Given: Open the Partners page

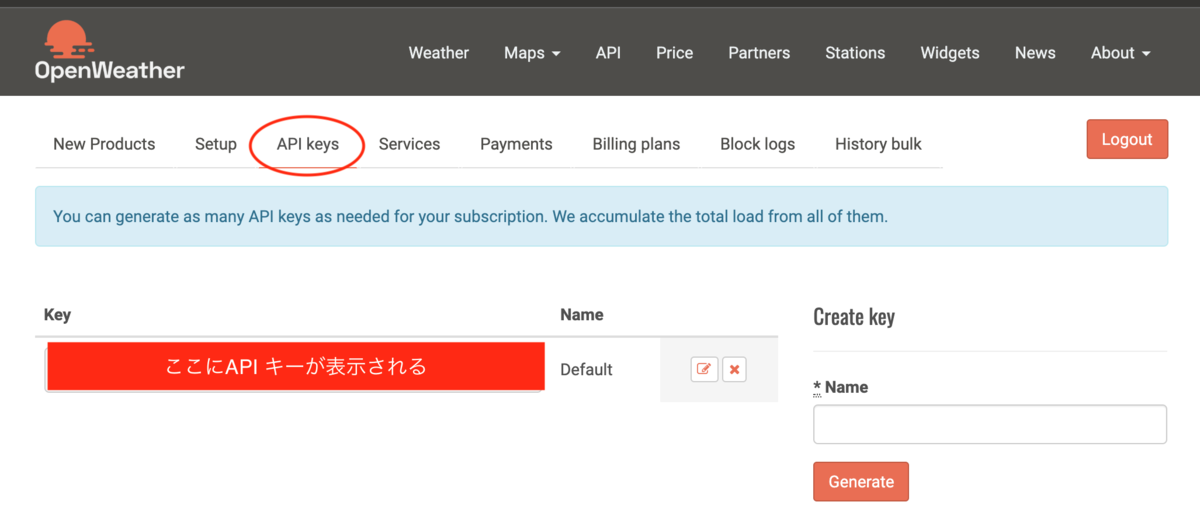Looking at the screenshot, I should coord(759,53).
